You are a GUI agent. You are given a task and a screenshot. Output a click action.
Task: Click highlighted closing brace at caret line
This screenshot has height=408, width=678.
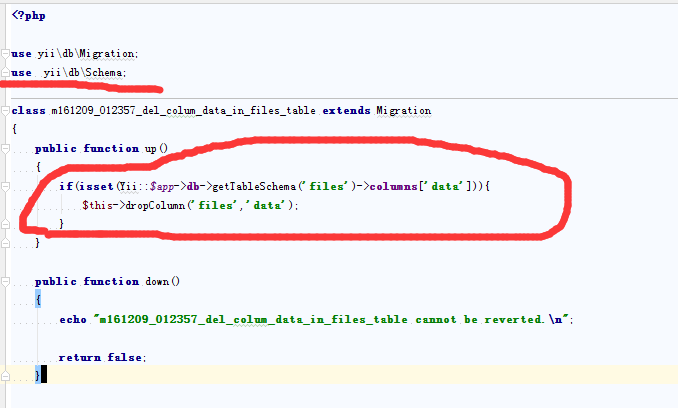point(38,375)
